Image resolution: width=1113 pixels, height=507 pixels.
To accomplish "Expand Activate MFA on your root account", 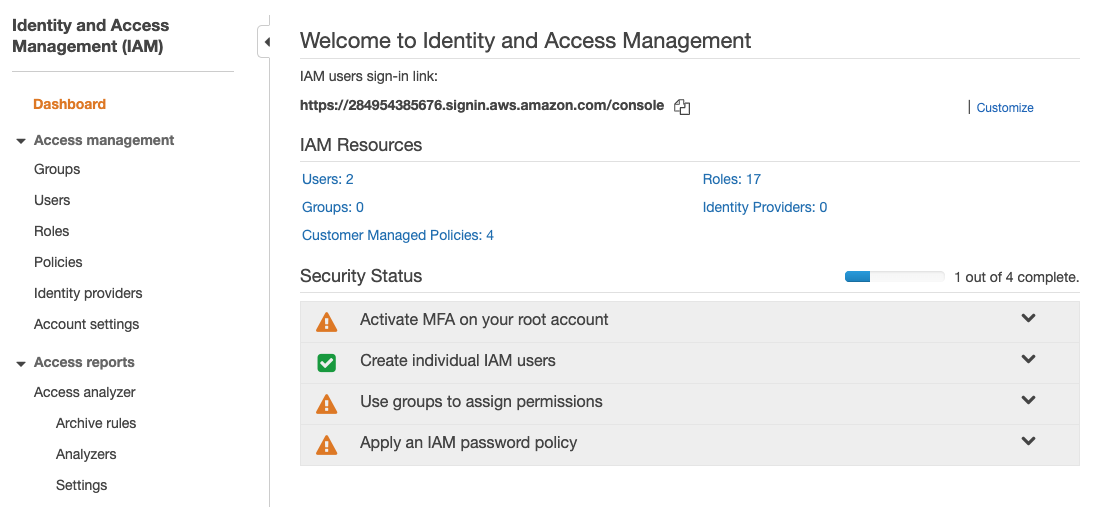I will 1028,319.
